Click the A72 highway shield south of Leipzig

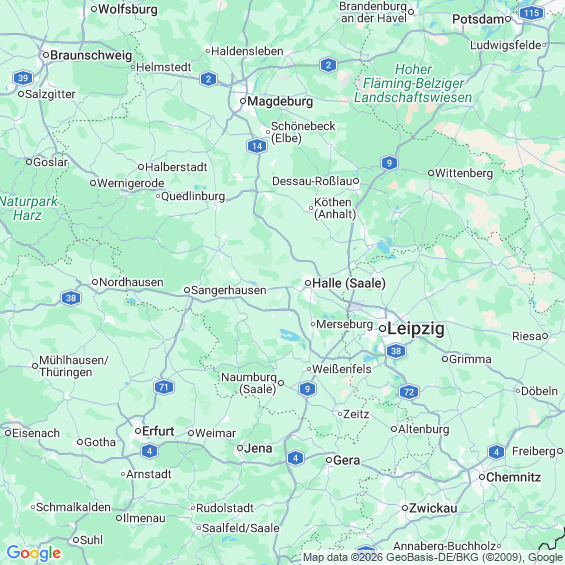[409, 392]
